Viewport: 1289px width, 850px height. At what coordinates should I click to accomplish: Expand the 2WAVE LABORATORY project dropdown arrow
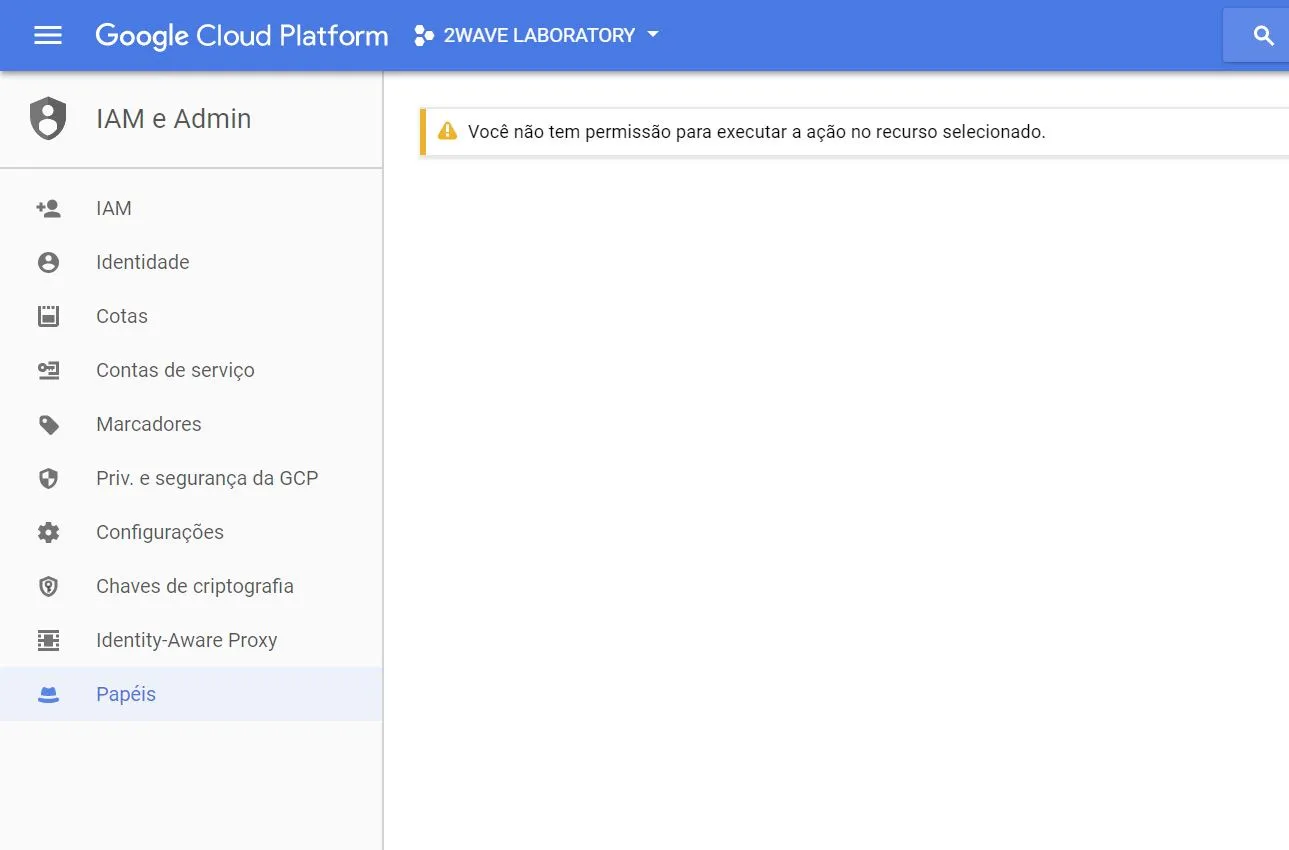point(653,35)
